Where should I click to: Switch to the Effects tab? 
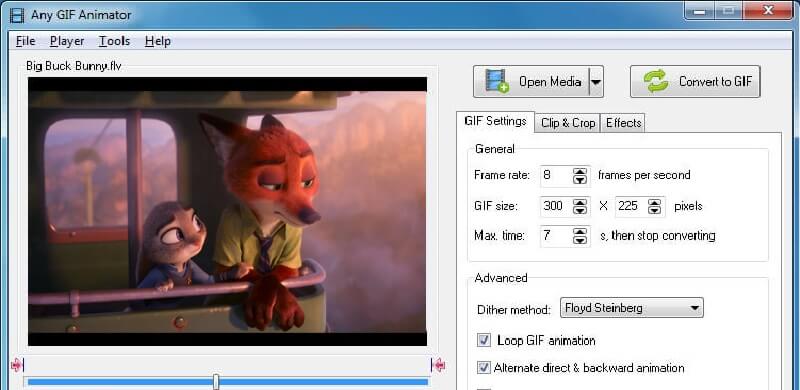point(623,123)
